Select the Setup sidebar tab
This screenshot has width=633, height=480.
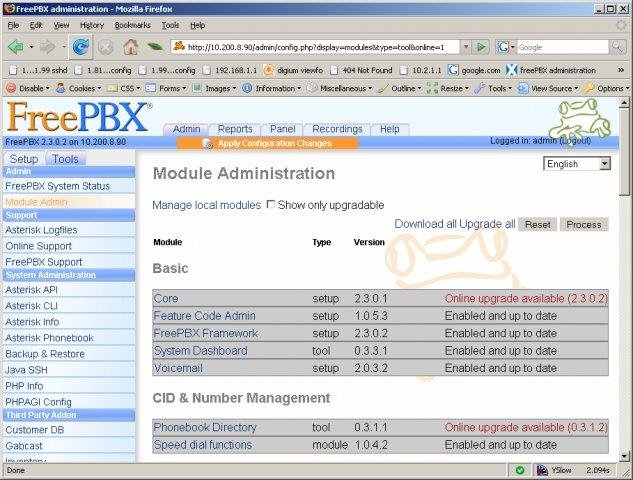pyautogui.click(x=24, y=159)
